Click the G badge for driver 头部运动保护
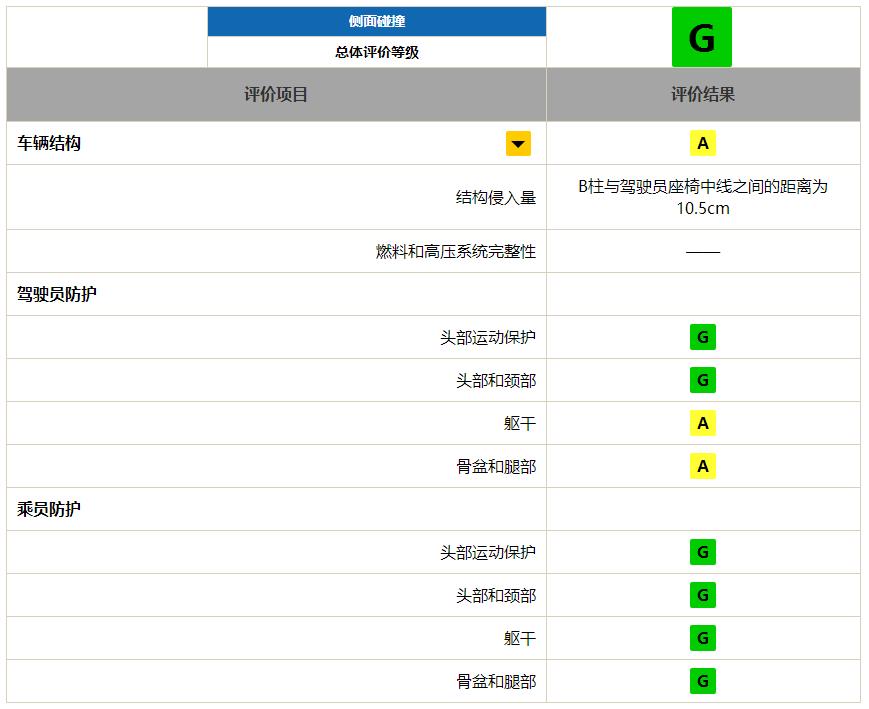This screenshot has width=869, height=709. [703, 337]
